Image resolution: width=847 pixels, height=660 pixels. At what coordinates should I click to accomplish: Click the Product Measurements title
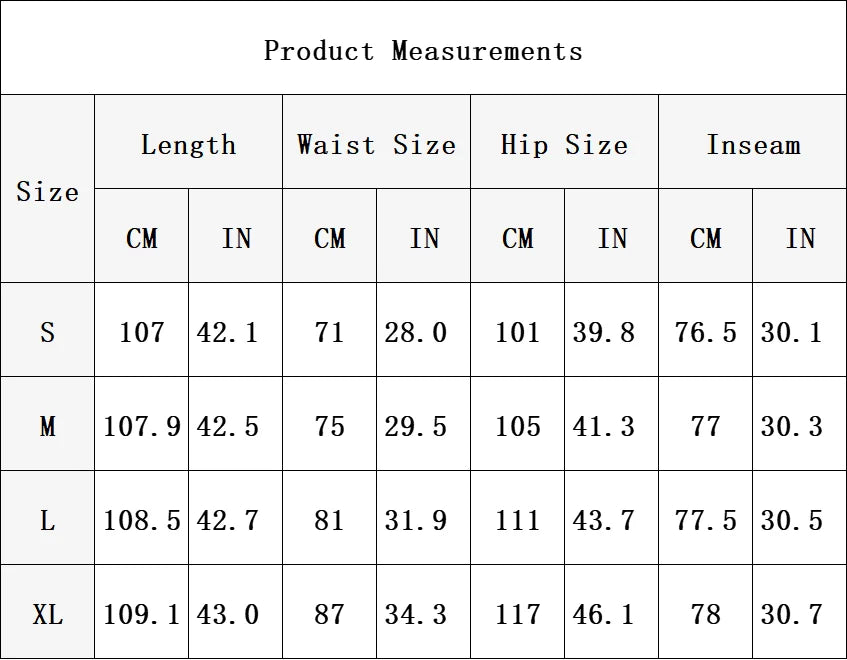[423, 51]
